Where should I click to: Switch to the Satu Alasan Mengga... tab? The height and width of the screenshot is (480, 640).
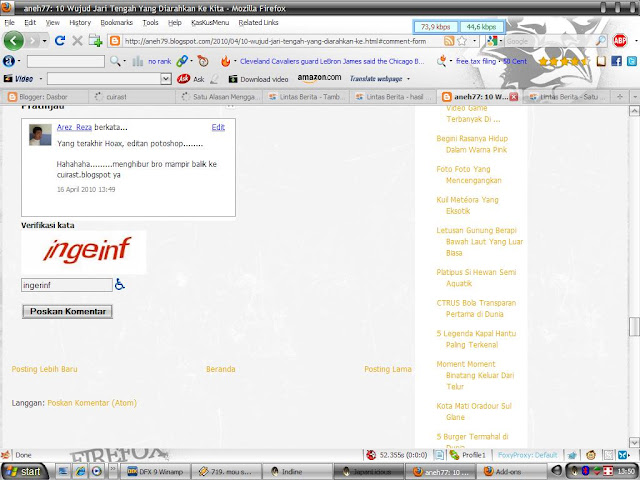(220, 97)
